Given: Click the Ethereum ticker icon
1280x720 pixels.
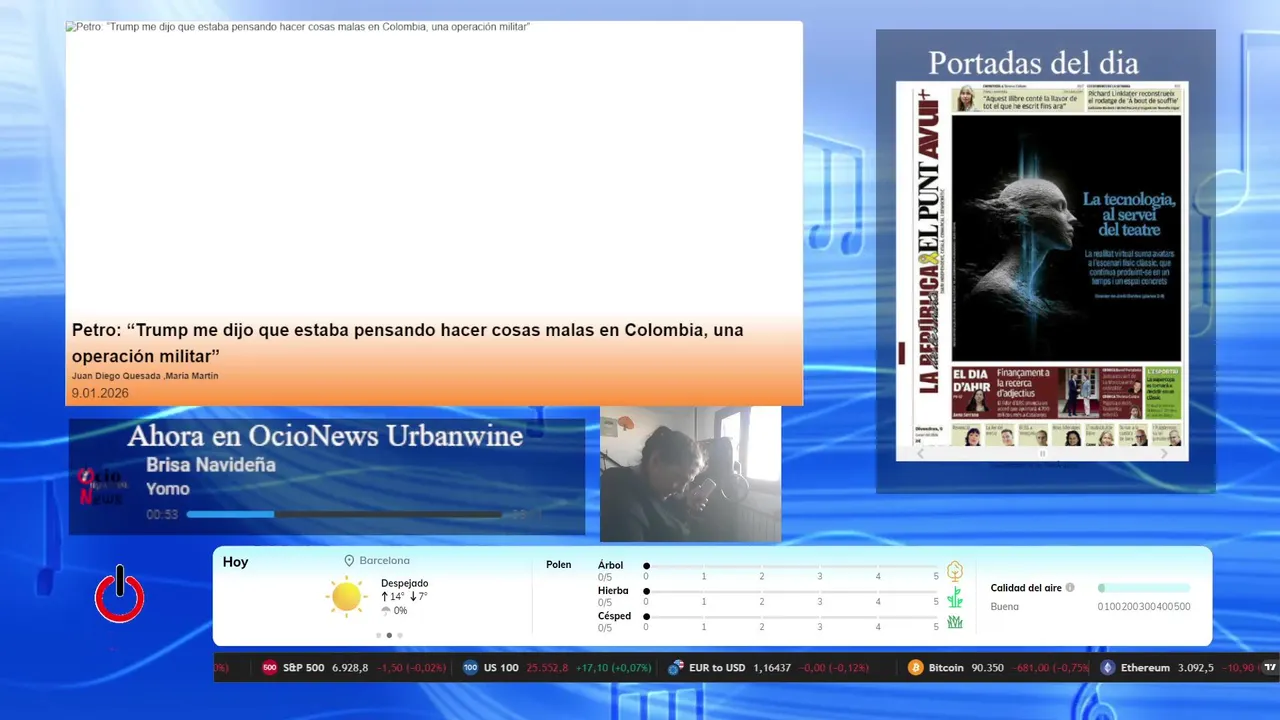Looking at the screenshot, I should pos(1107,668).
